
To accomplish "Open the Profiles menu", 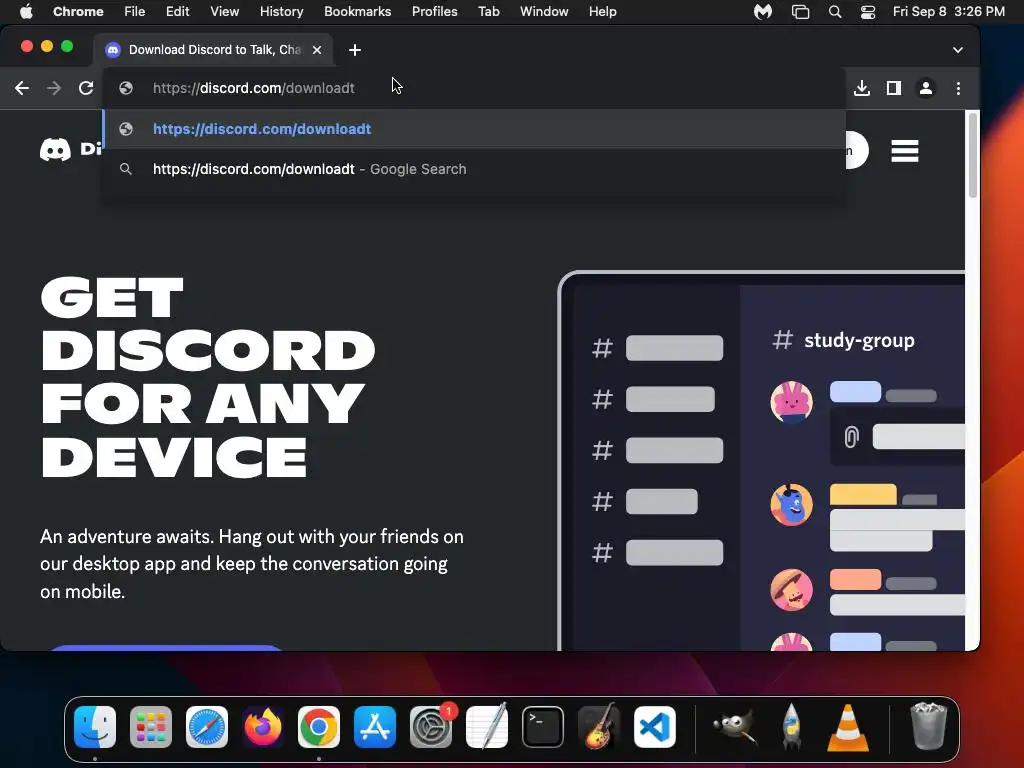I will click(434, 12).
